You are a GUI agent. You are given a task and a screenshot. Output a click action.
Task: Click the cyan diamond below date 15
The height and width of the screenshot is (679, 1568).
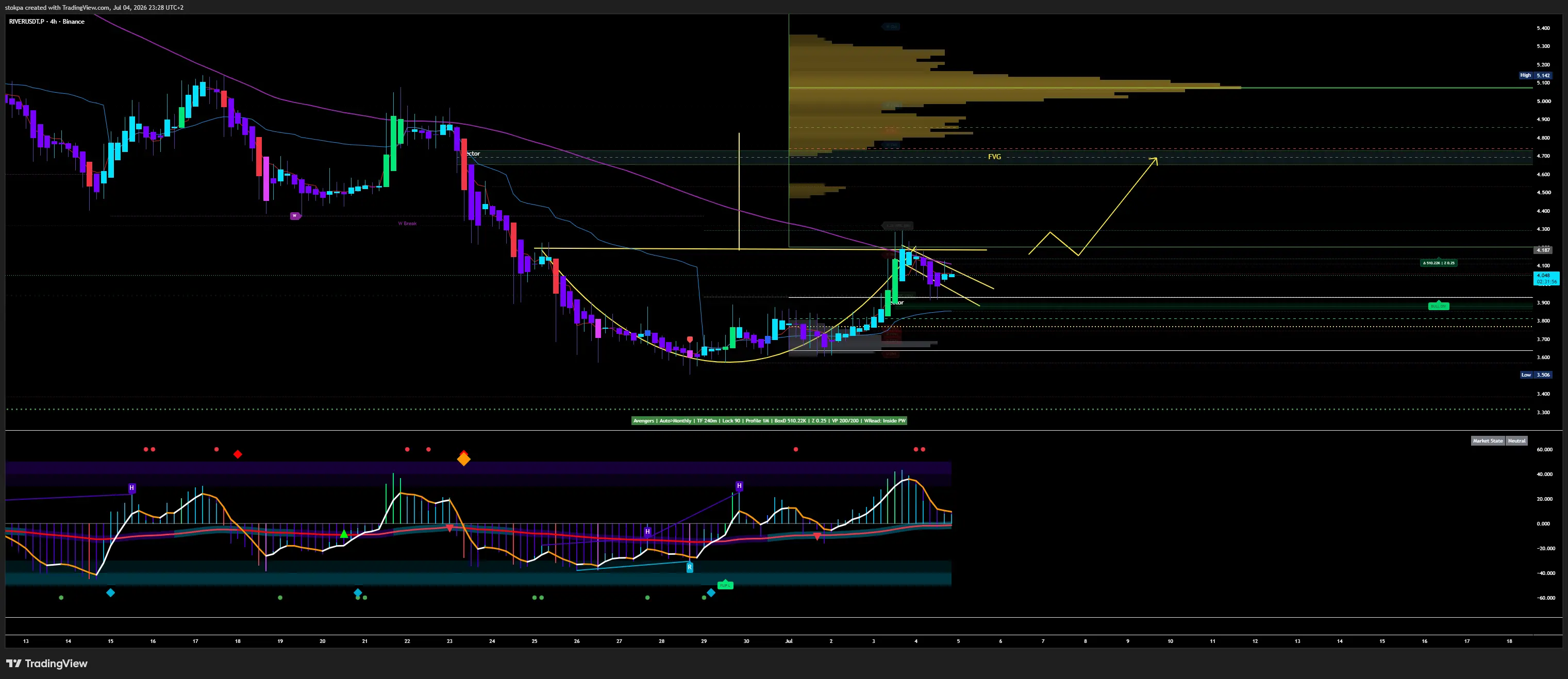[110, 592]
